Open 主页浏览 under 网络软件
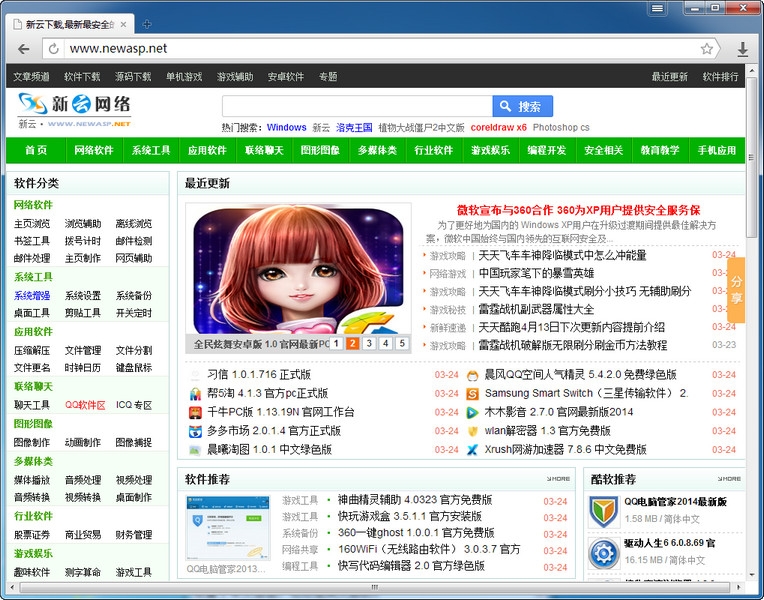Image resolution: width=764 pixels, height=600 pixels. [32, 224]
